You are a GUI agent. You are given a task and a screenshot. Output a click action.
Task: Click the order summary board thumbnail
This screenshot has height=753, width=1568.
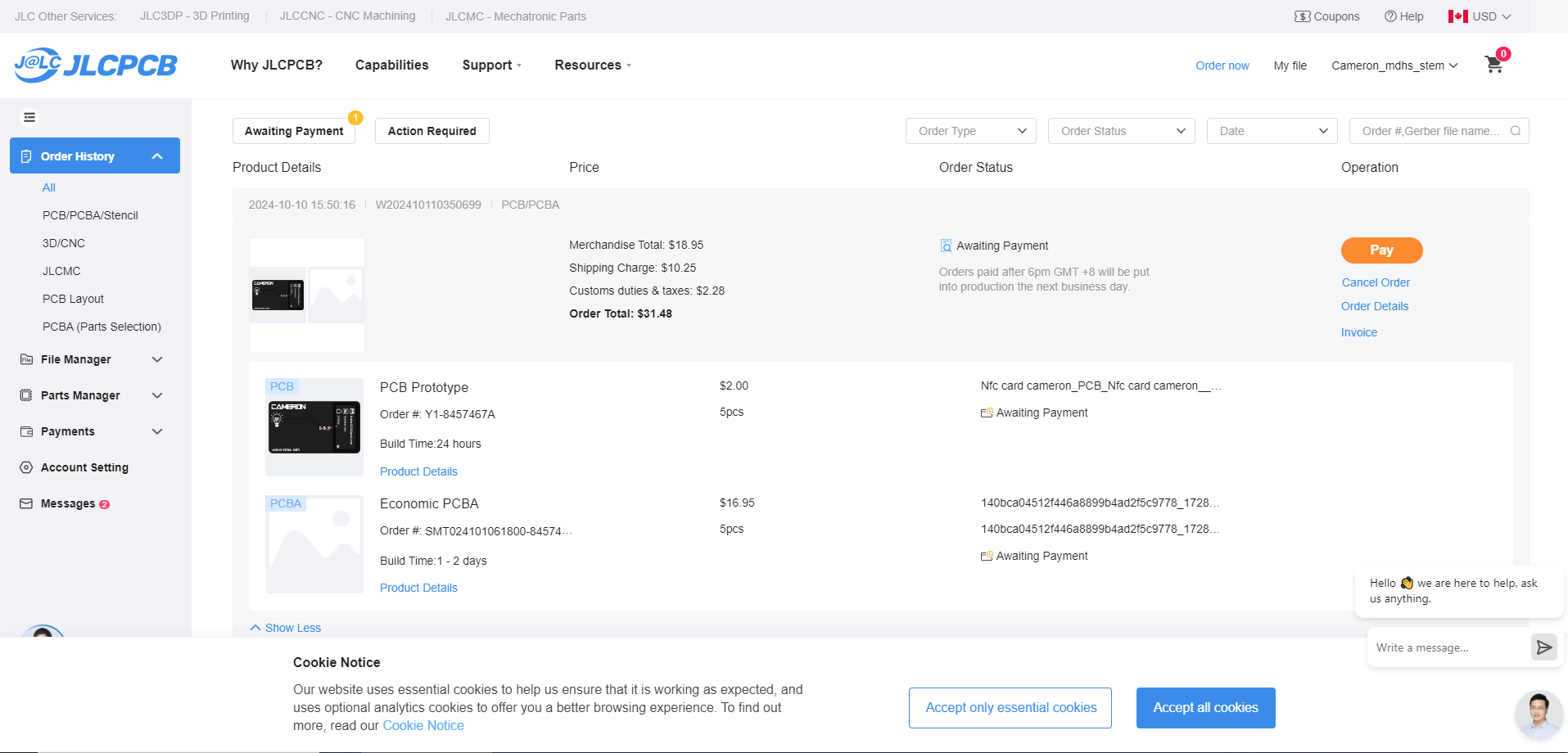(x=278, y=295)
